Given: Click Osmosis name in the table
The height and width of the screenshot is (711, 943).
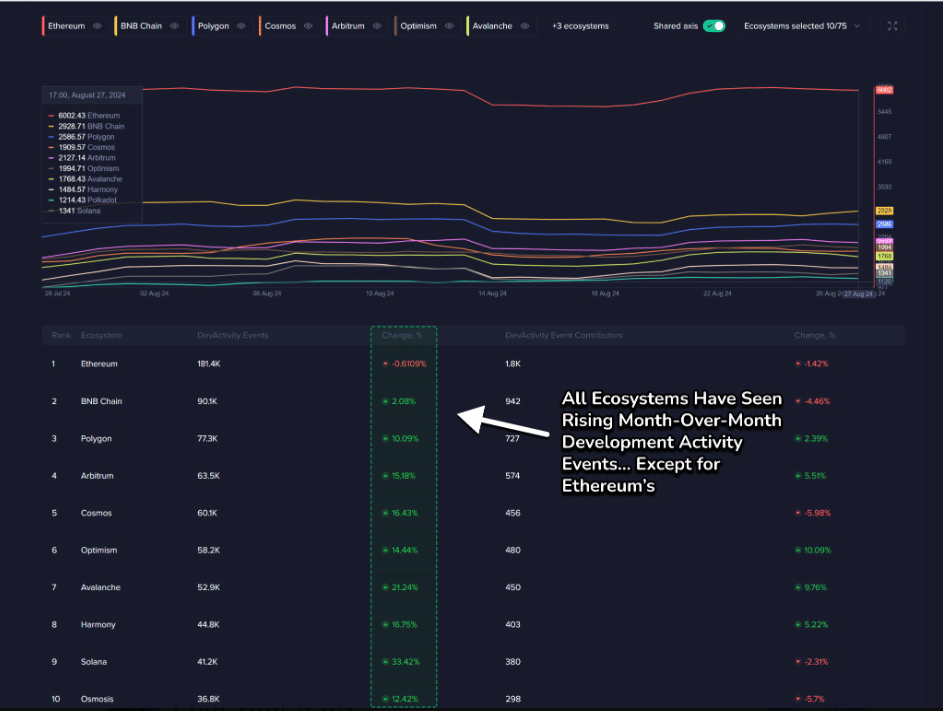Looking at the screenshot, I should click(97, 699).
